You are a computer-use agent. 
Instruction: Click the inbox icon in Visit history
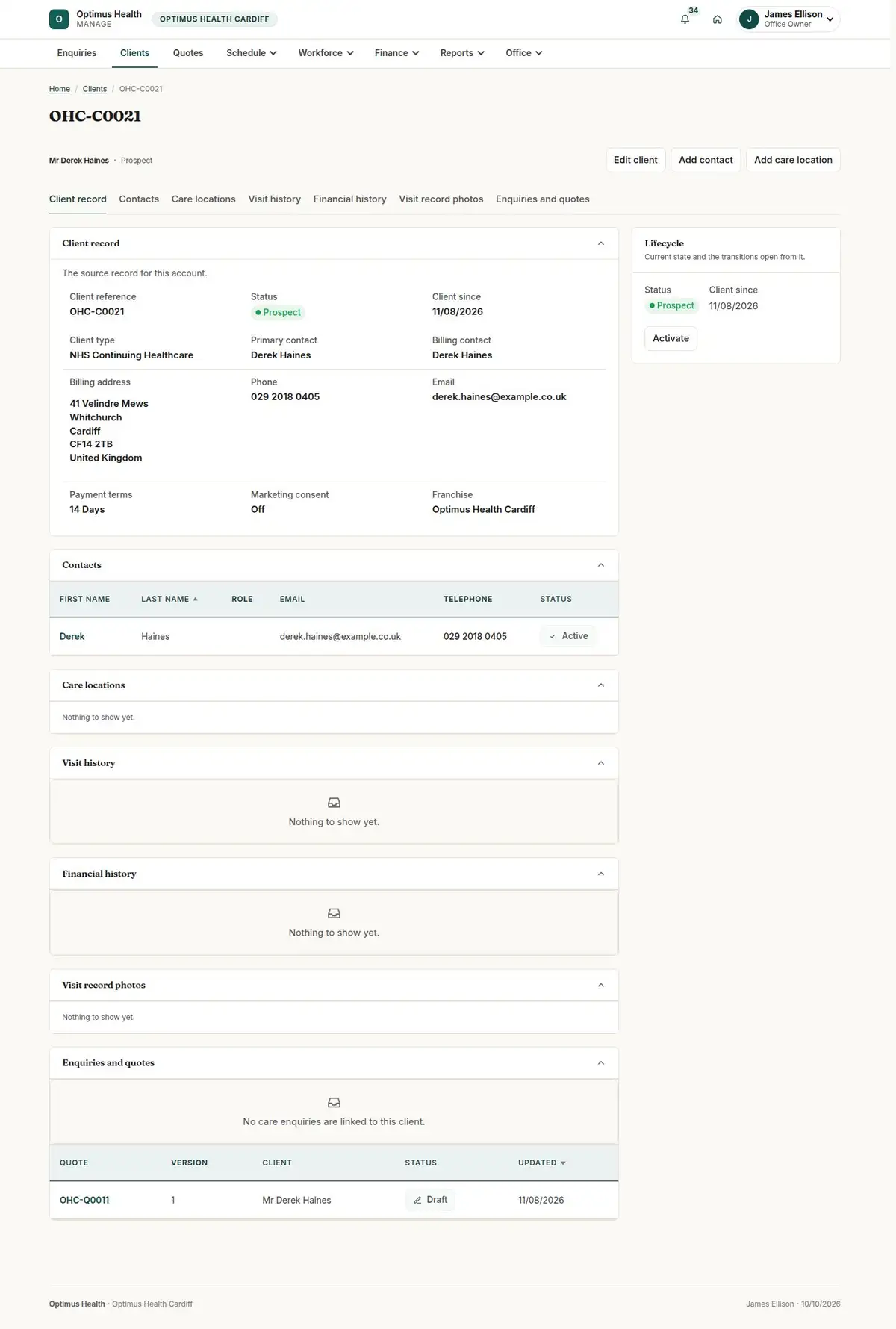coord(334,803)
